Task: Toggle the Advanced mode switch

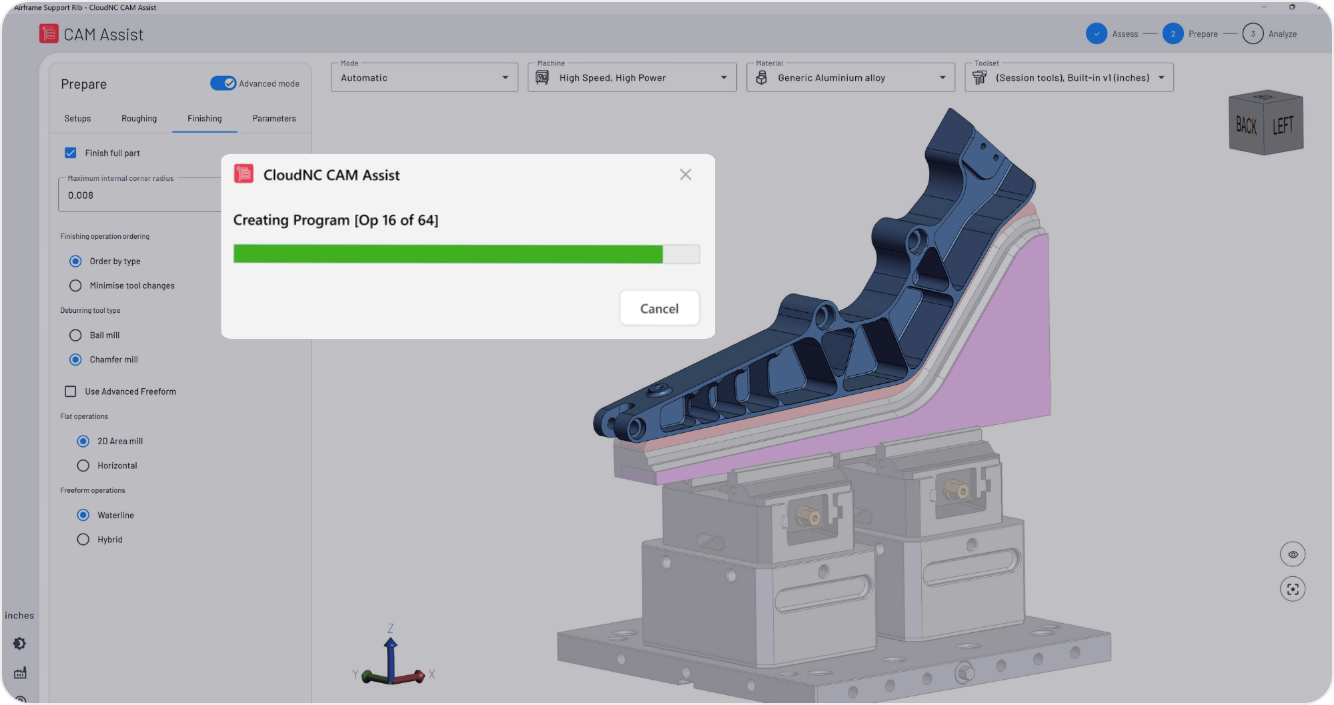Action: pyautogui.click(x=222, y=83)
